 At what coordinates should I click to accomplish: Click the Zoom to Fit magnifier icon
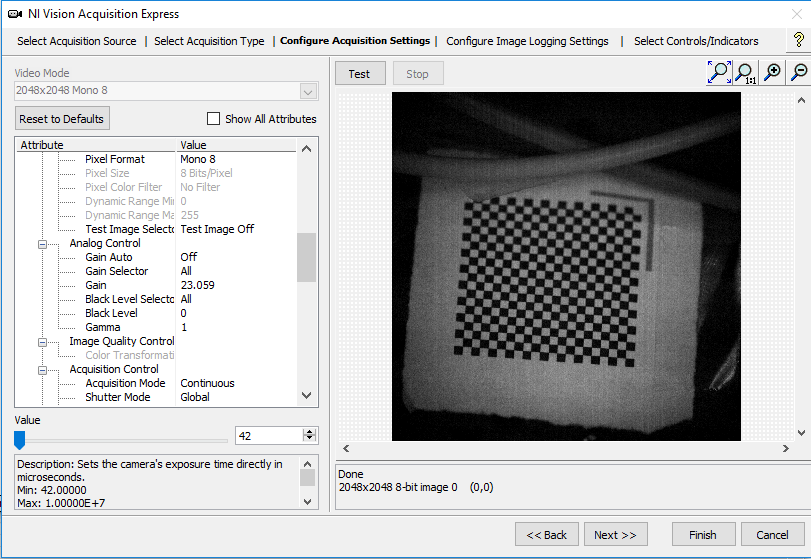[x=719, y=72]
